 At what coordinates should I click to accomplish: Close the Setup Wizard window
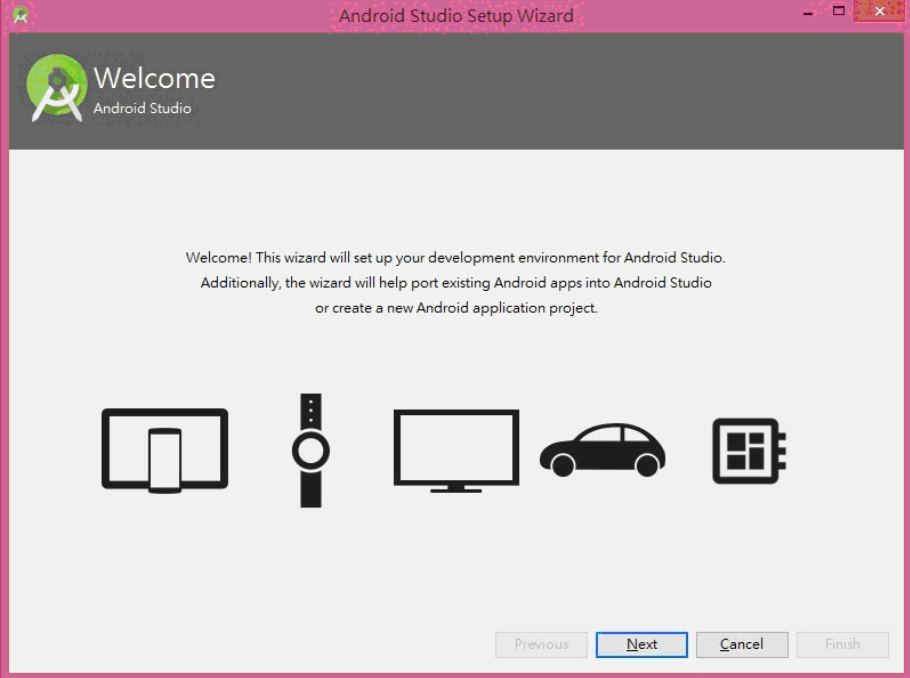(879, 11)
